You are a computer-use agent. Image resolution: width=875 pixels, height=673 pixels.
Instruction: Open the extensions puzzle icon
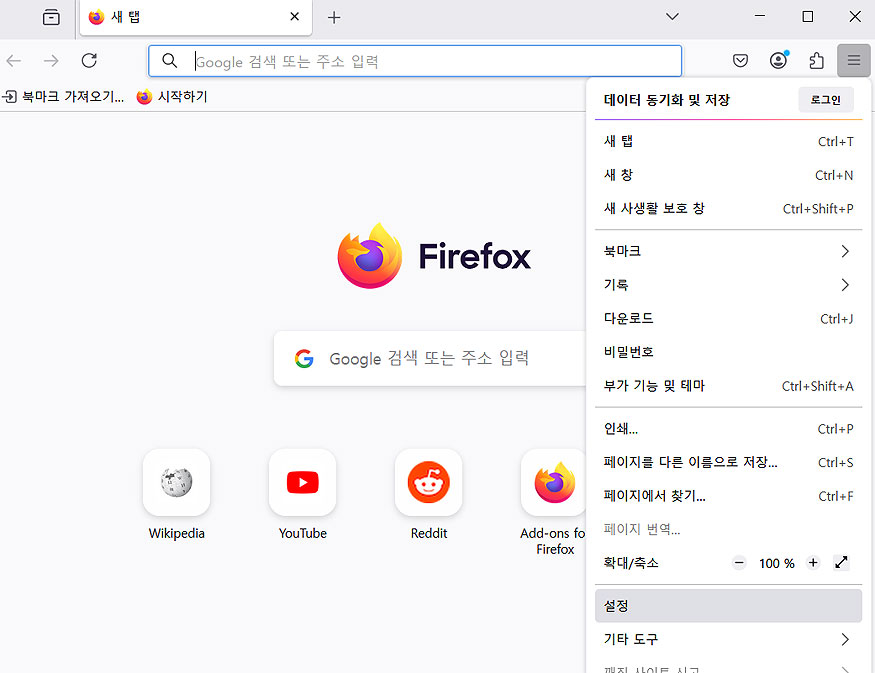click(x=816, y=60)
